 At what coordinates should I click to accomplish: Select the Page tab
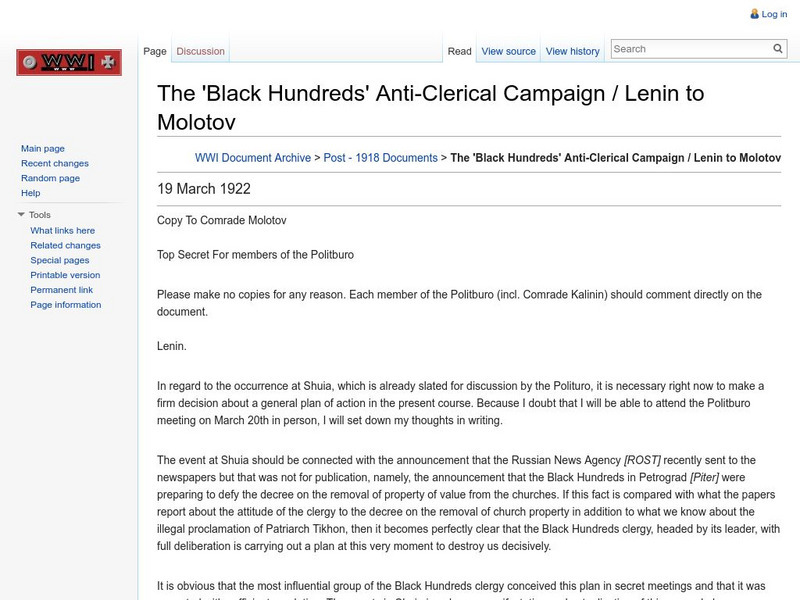point(154,51)
